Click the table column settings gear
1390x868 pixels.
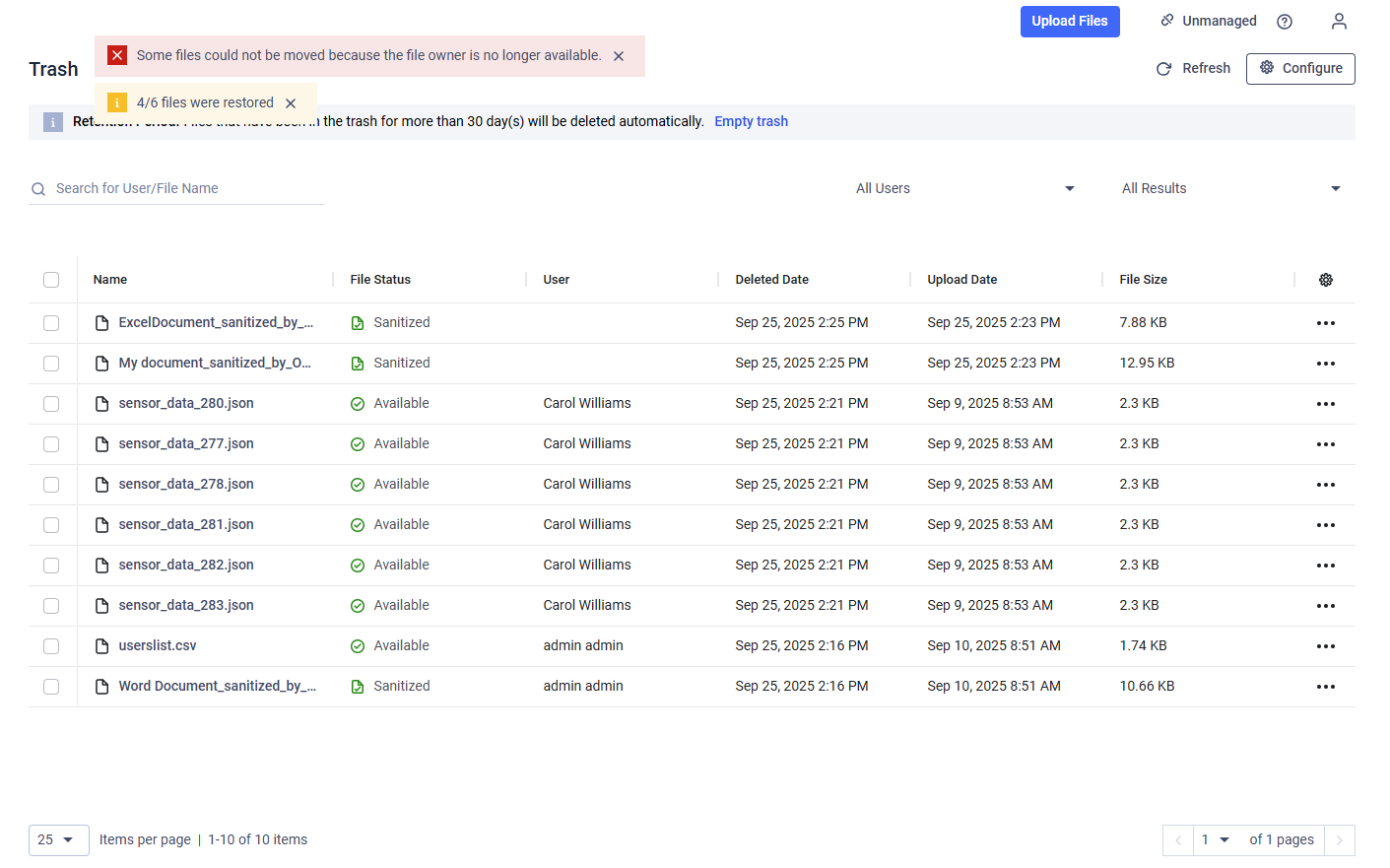(x=1325, y=280)
